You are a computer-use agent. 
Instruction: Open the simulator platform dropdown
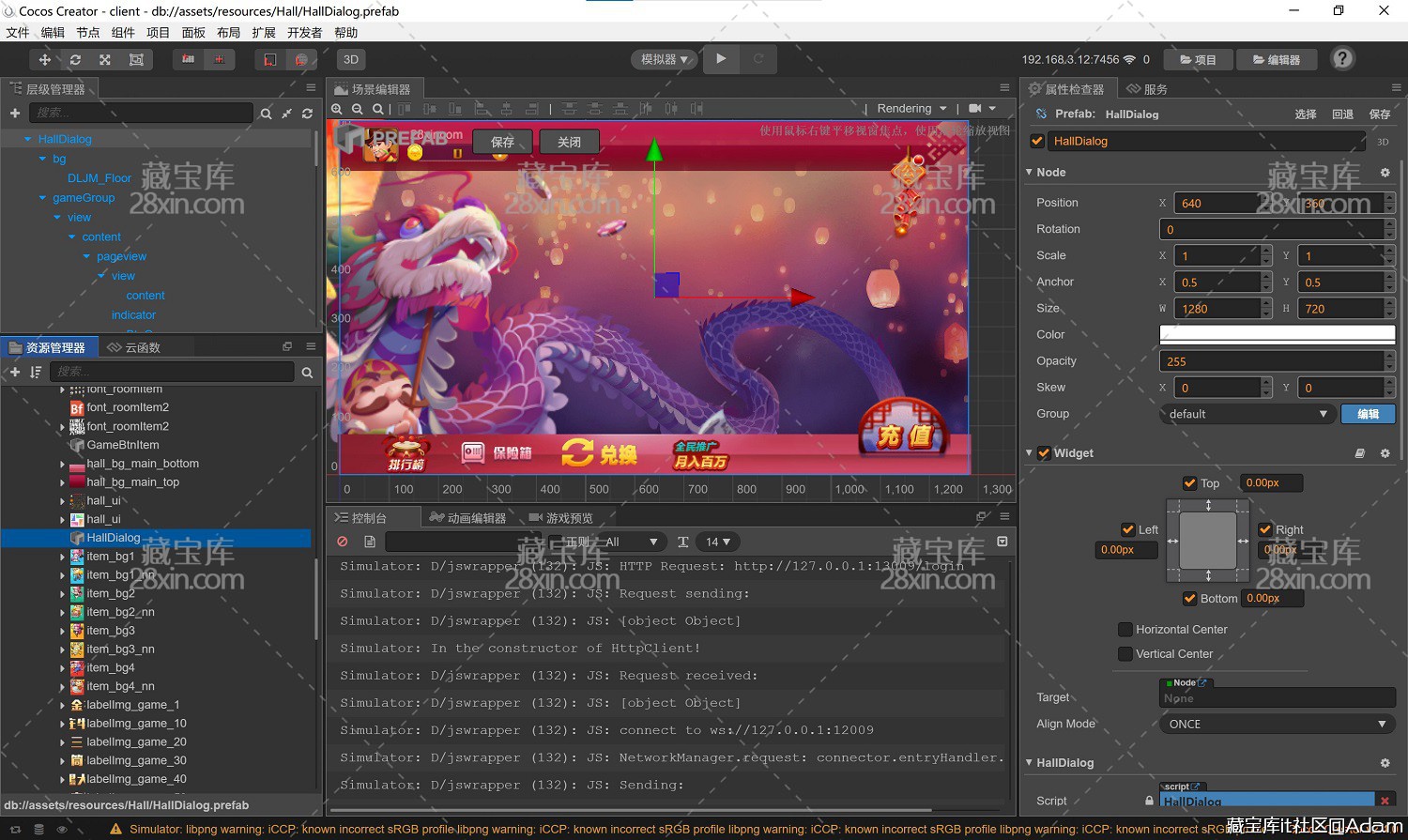[x=664, y=60]
